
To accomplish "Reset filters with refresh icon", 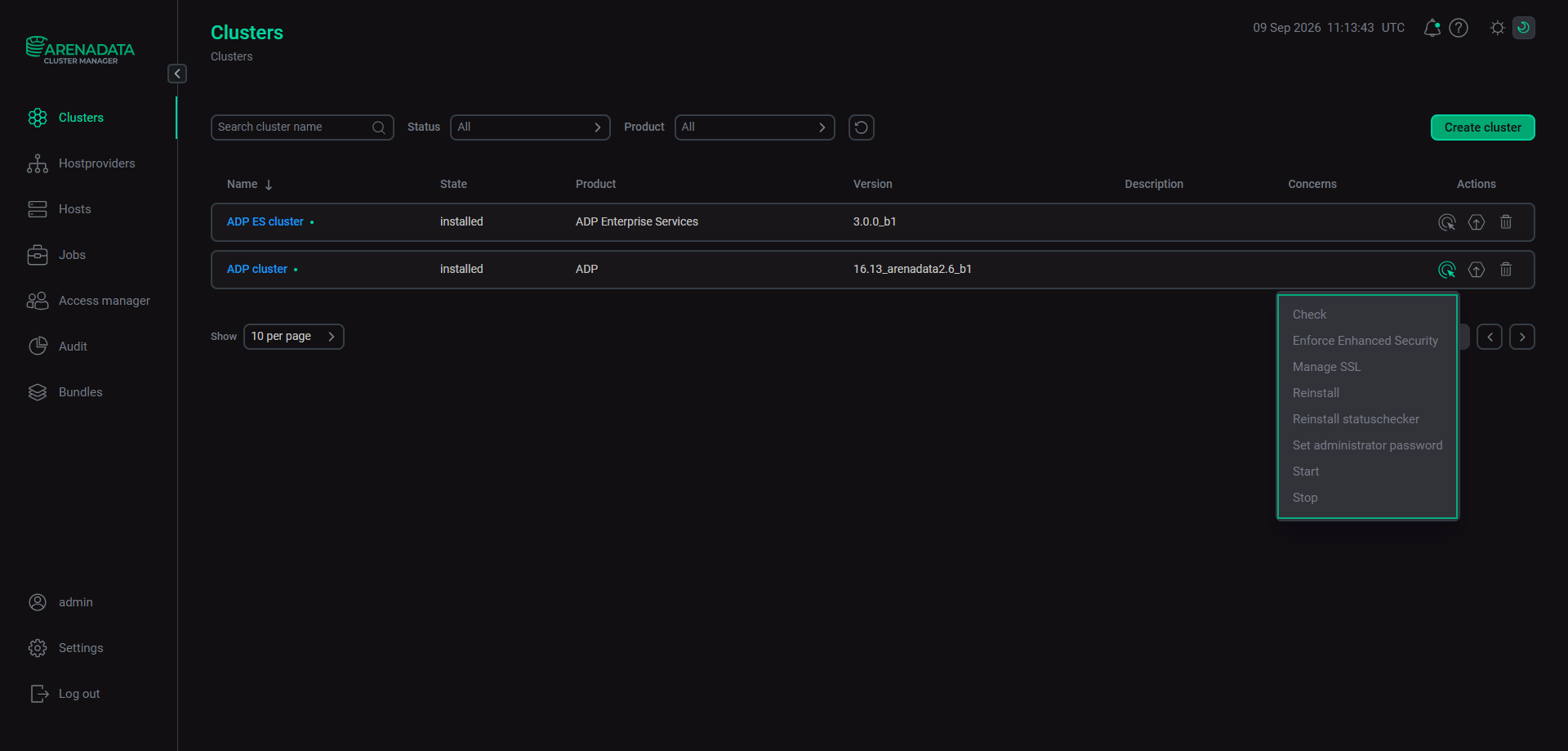I will pos(862,127).
